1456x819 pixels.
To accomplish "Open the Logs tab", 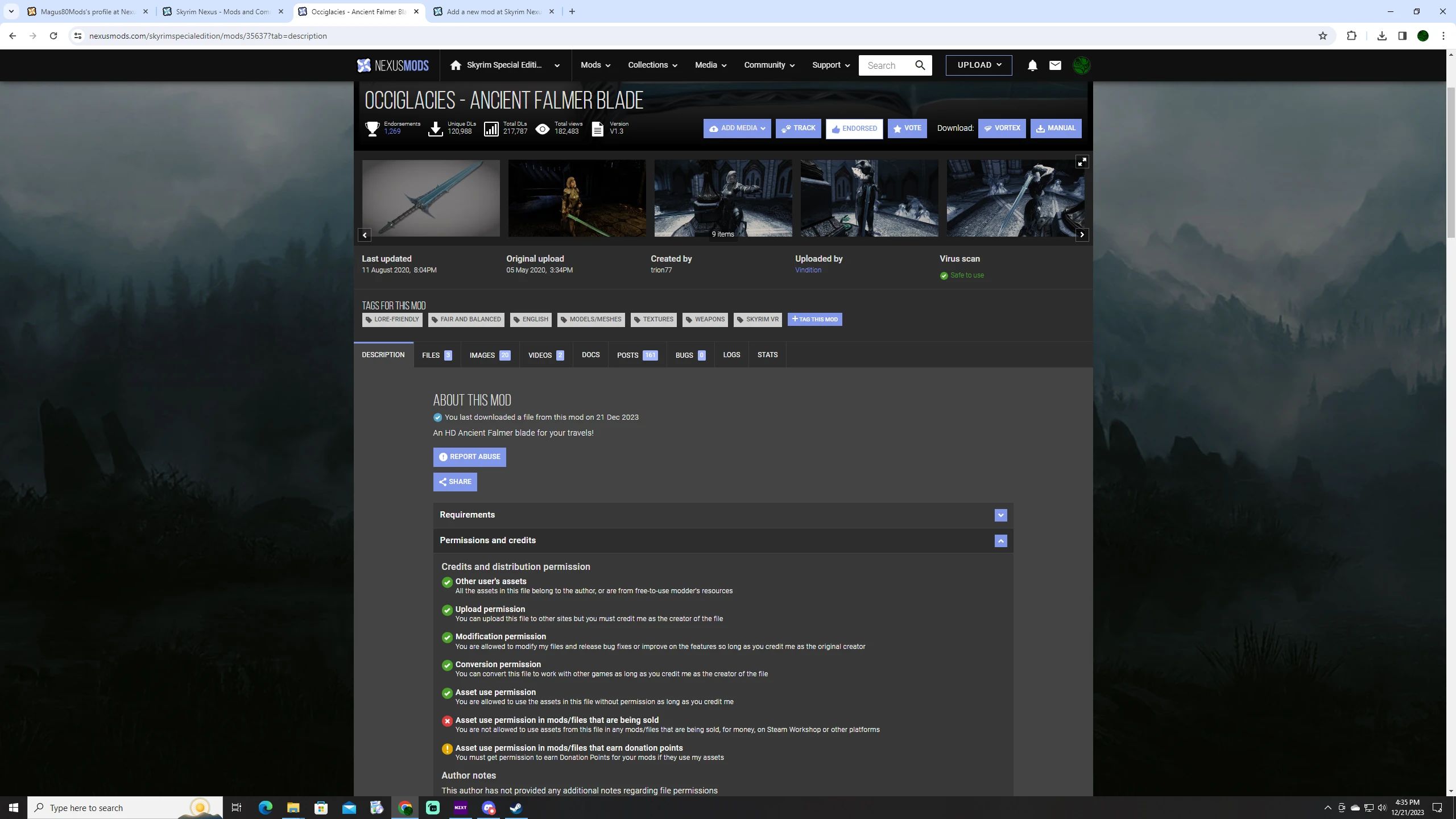I will tap(731, 355).
